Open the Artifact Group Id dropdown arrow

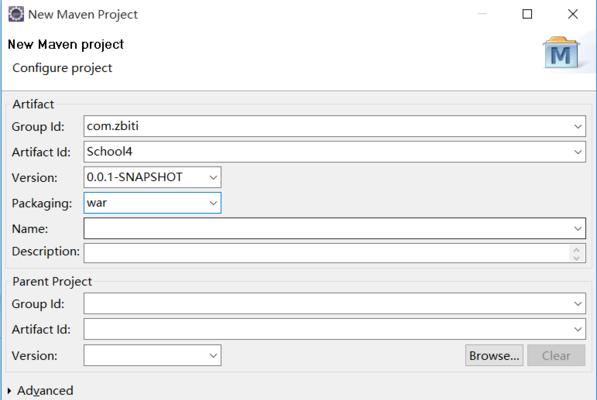tap(578, 126)
